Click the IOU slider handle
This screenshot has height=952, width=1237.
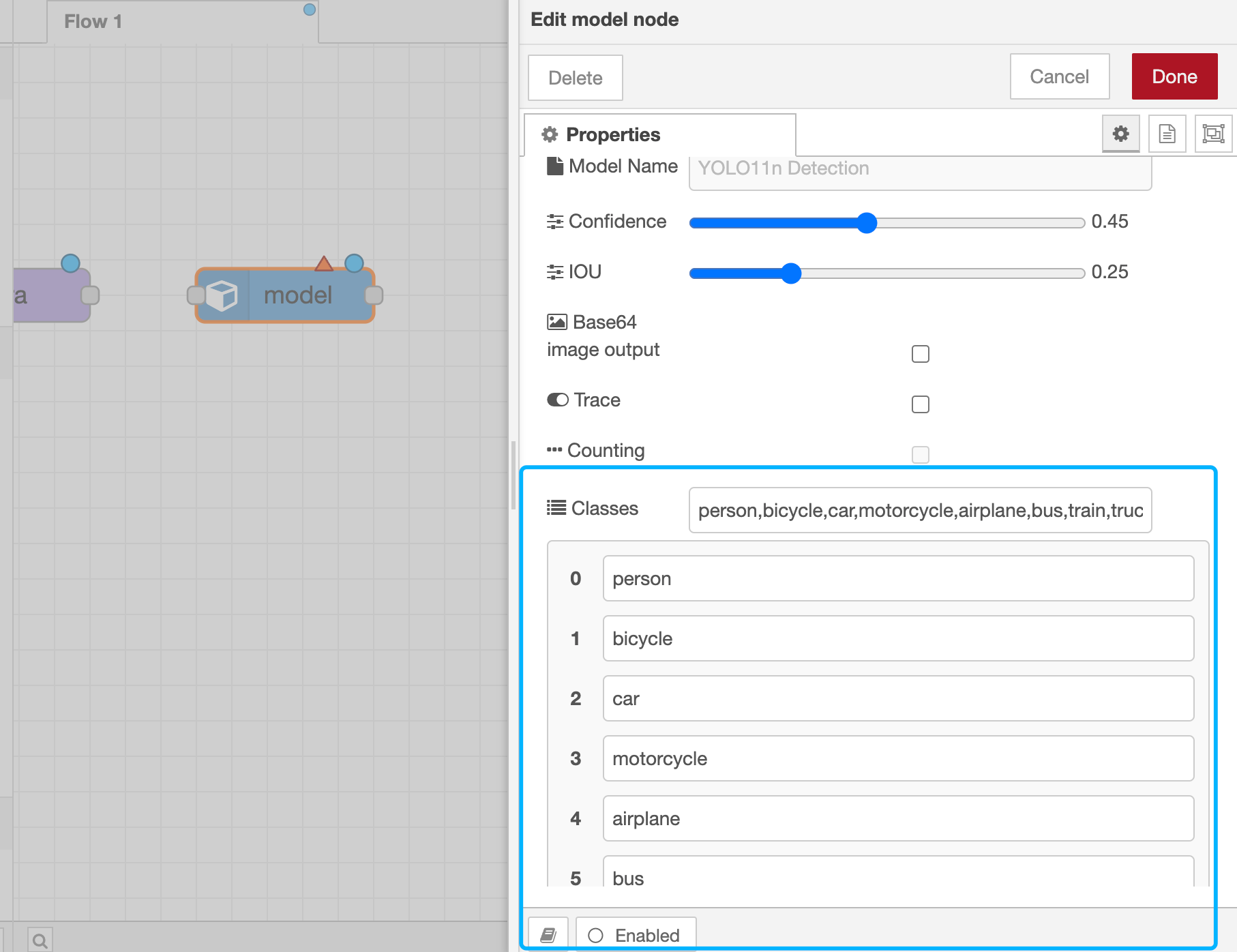tap(790, 273)
